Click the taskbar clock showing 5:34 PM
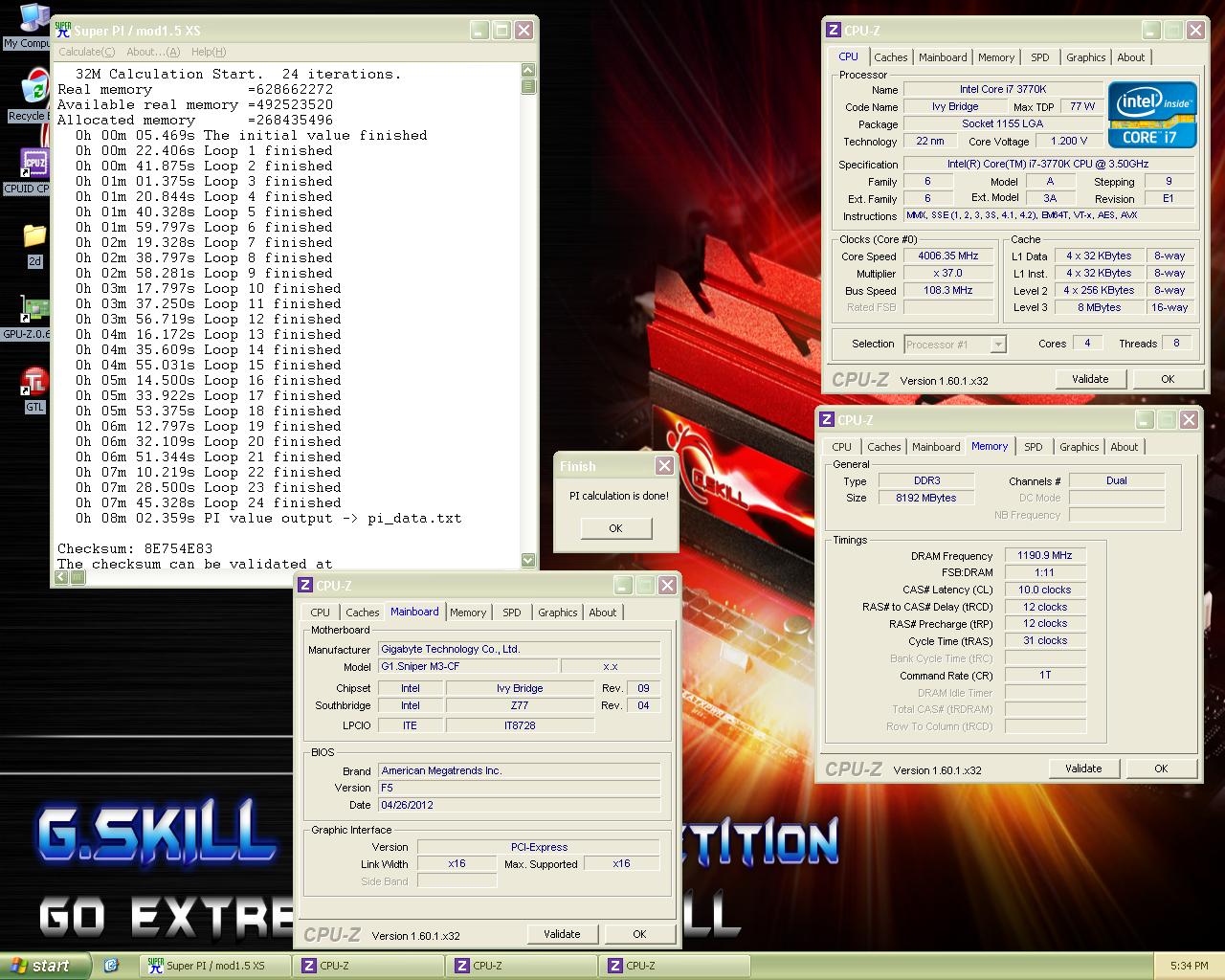Image resolution: width=1225 pixels, height=980 pixels. tap(1189, 967)
